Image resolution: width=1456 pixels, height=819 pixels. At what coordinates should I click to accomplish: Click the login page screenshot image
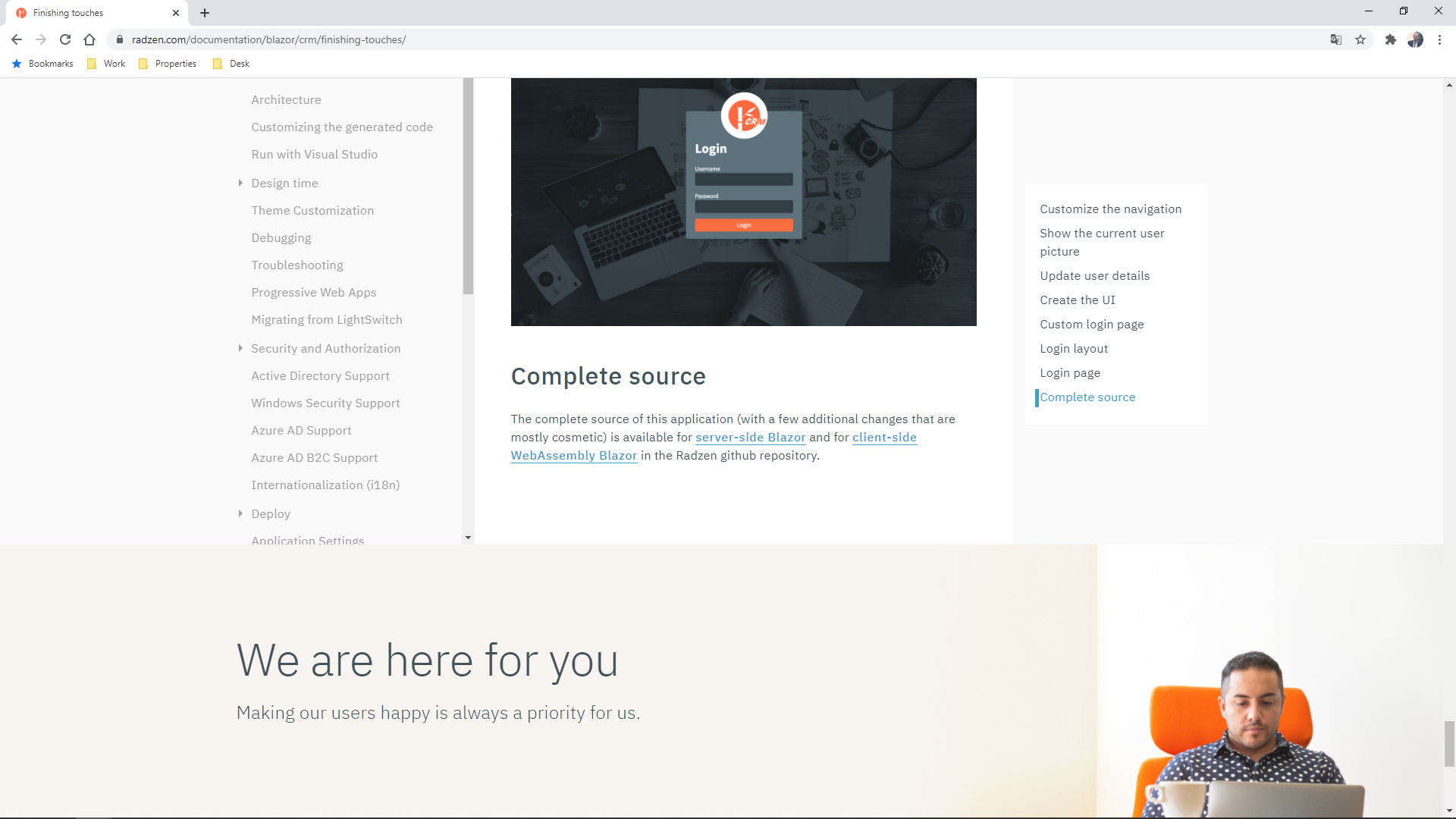(743, 202)
